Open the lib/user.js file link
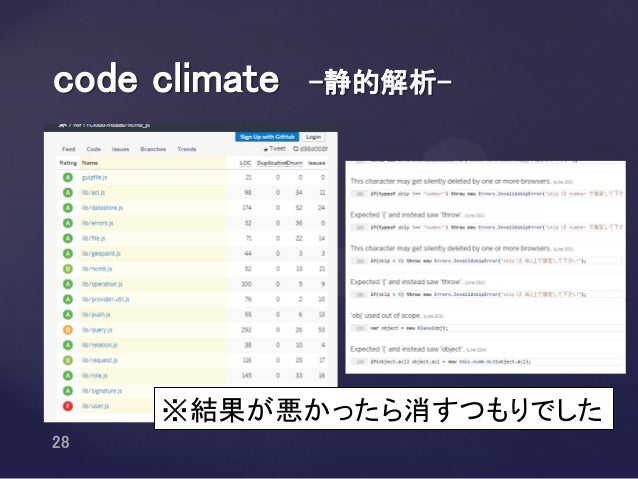Viewport: 638px width, 479px height. [95, 406]
